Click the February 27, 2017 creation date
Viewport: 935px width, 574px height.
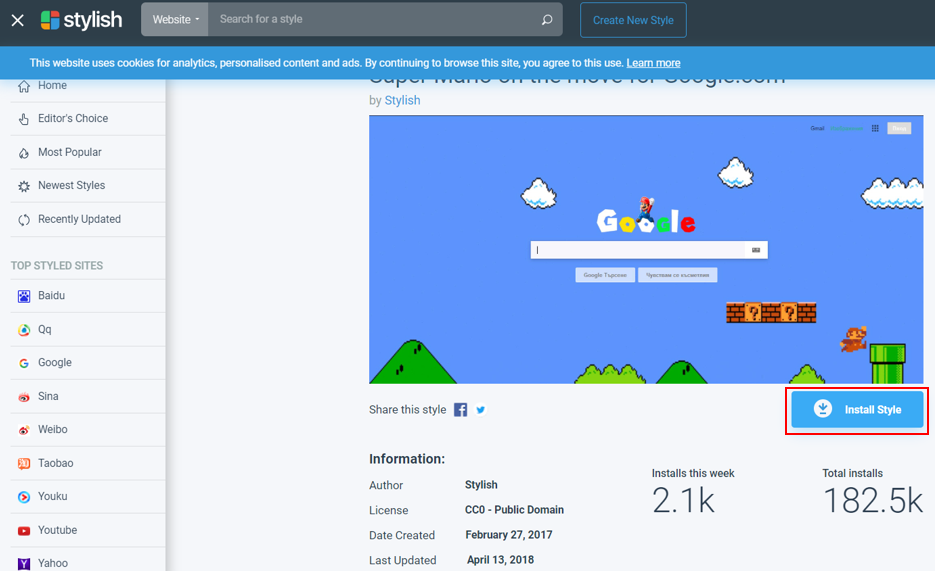point(509,535)
